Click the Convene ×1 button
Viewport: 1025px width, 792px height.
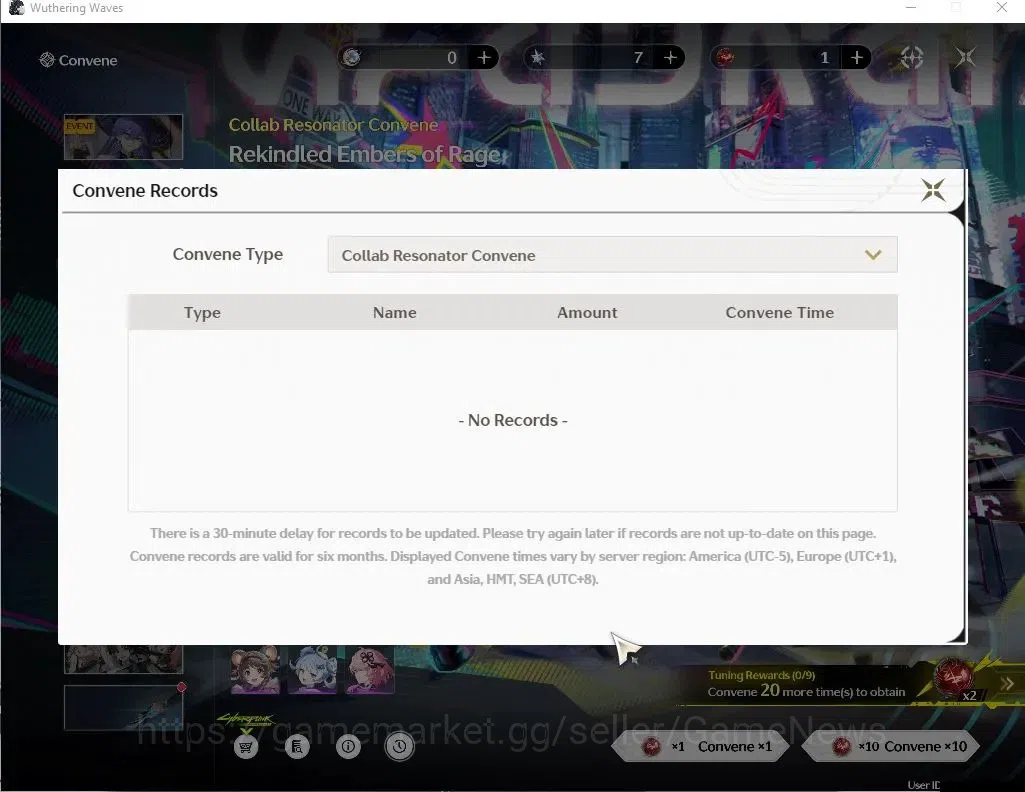pos(701,746)
